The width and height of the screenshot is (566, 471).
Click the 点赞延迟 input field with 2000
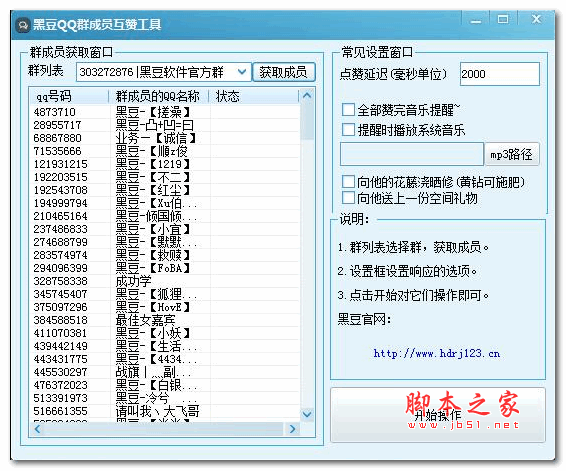pos(499,74)
